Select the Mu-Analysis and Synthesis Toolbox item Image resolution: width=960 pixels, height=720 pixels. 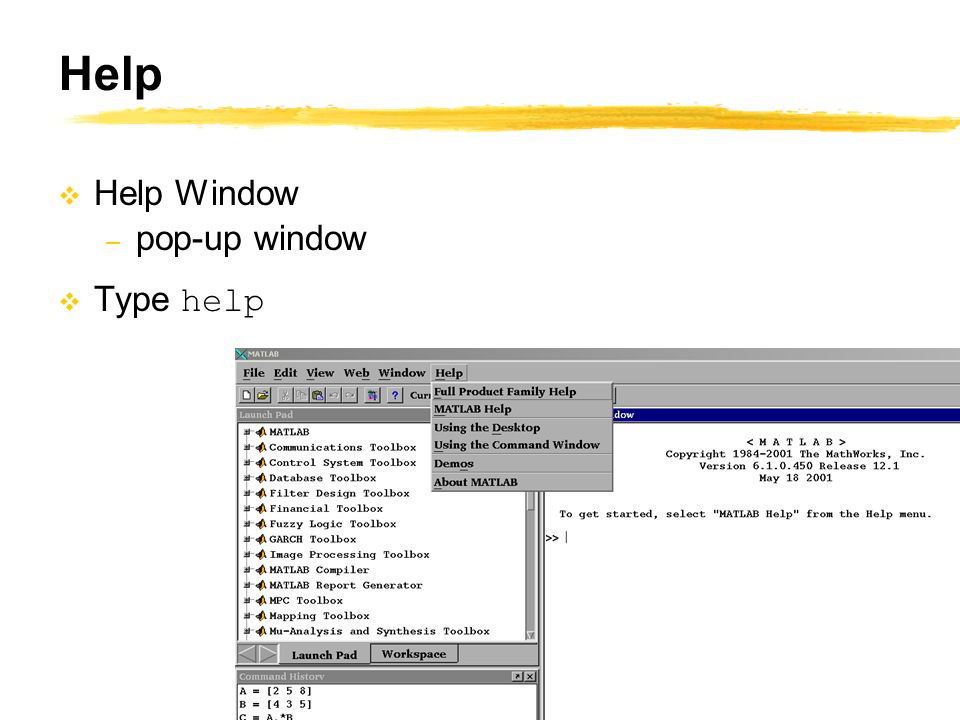tap(379, 631)
